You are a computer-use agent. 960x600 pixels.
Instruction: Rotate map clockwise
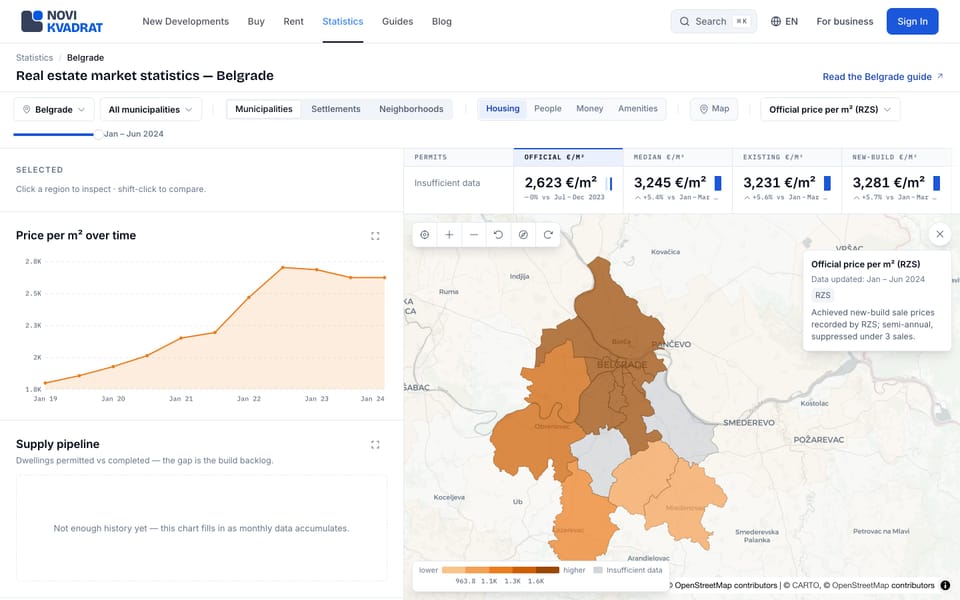(548, 234)
